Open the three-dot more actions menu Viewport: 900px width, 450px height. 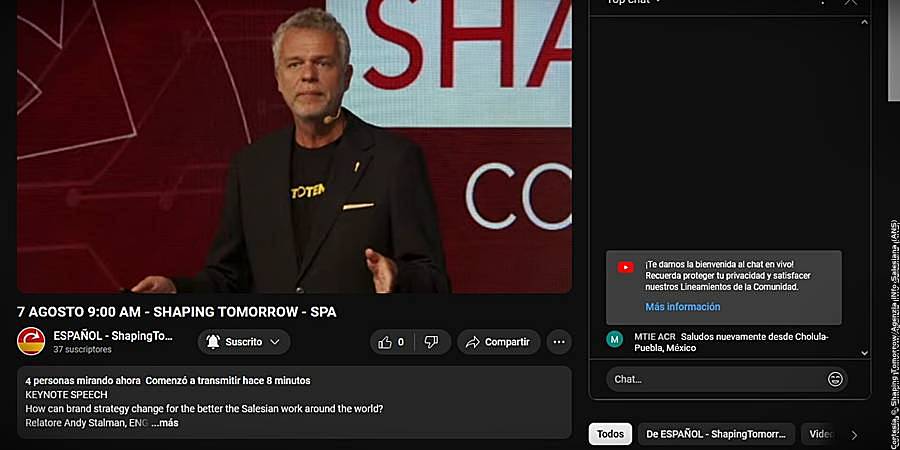(x=559, y=342)
